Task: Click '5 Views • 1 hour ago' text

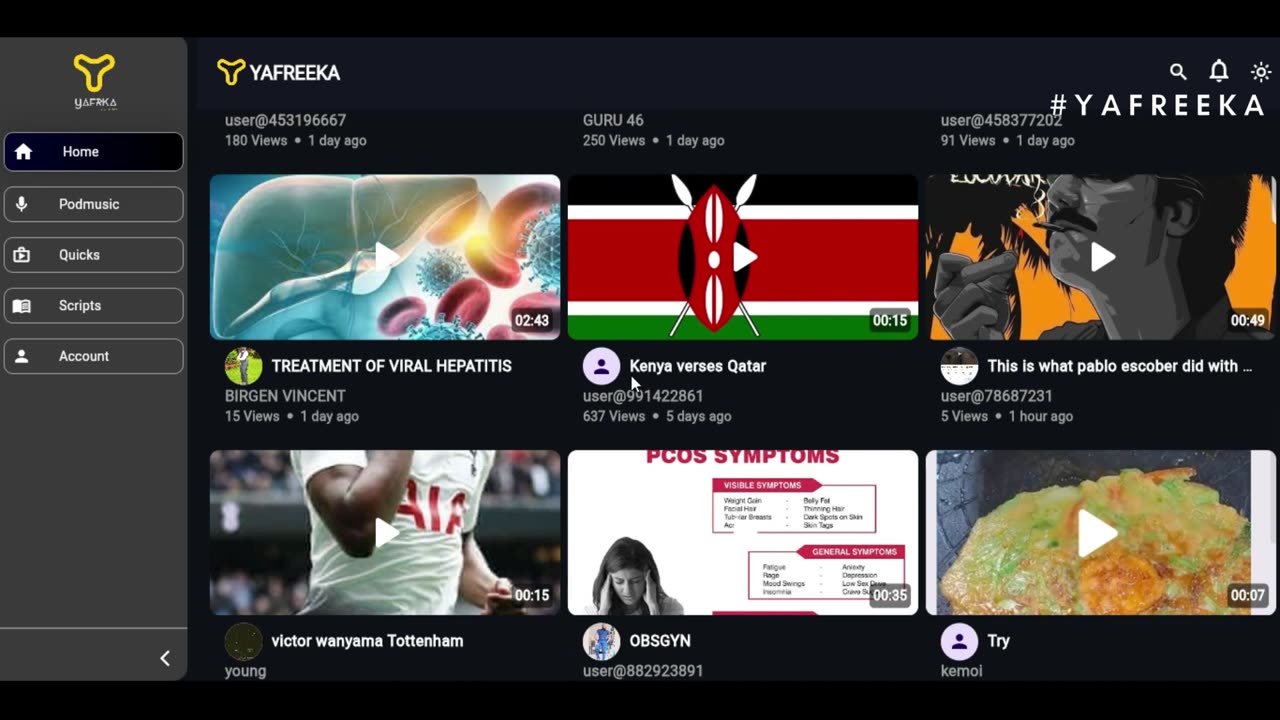Action: click(1007, 416)
